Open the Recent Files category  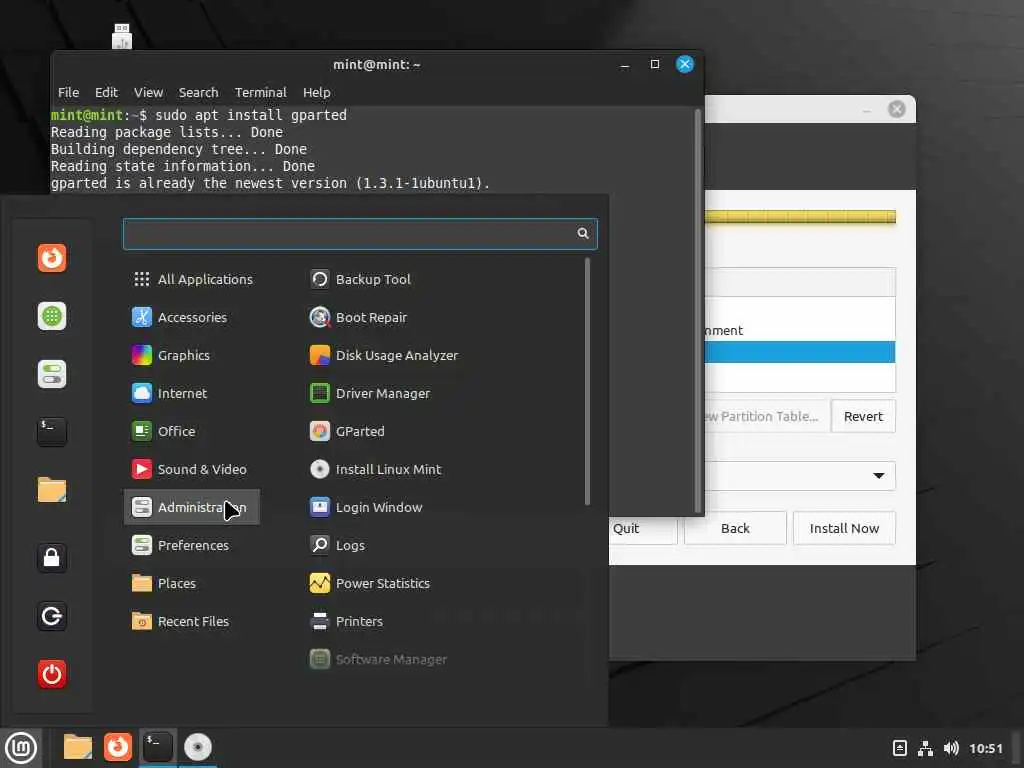[x=192, y=620]
